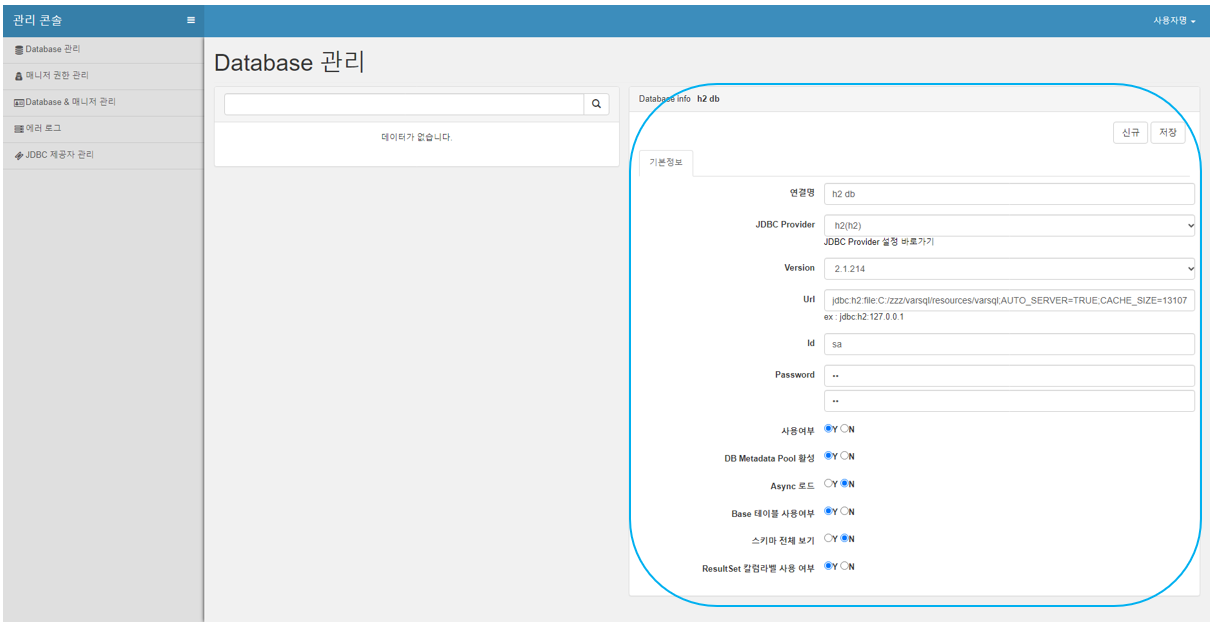Click the 신규 button
The image size is (1214, 628).
[1130, 133]
